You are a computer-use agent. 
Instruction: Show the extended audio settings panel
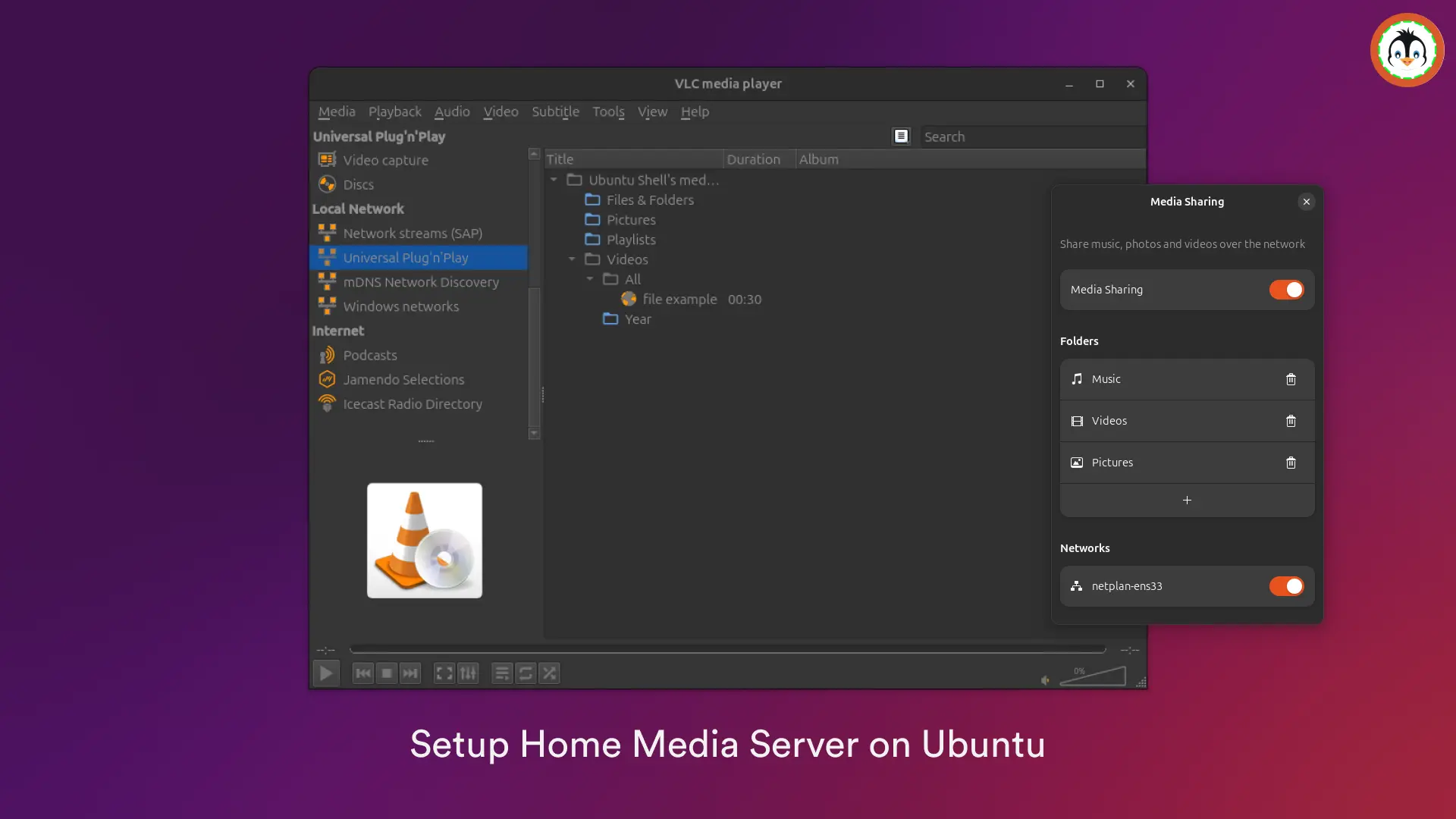tap(468, 673)
